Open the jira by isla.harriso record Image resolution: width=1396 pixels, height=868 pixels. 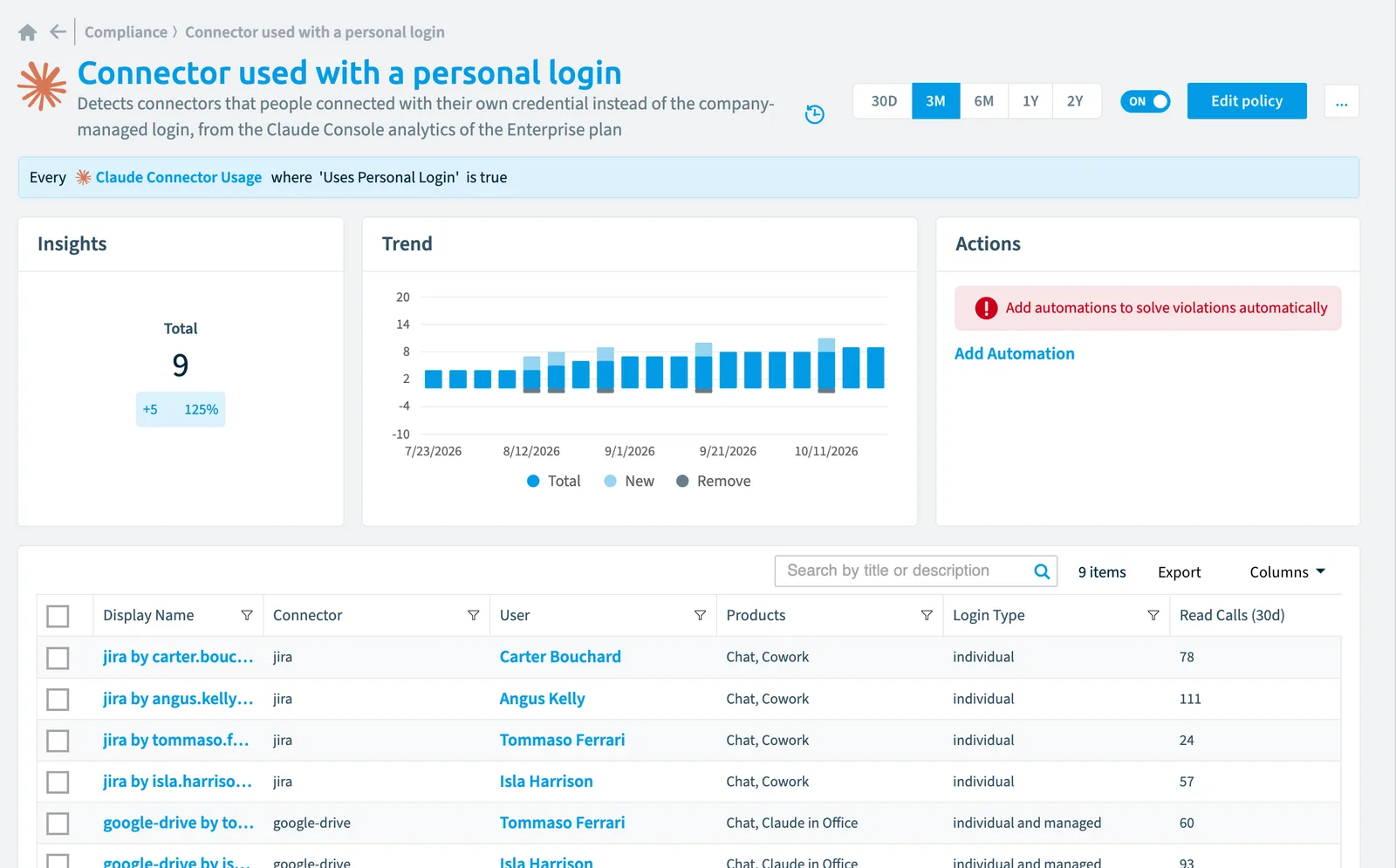point(177,782)
